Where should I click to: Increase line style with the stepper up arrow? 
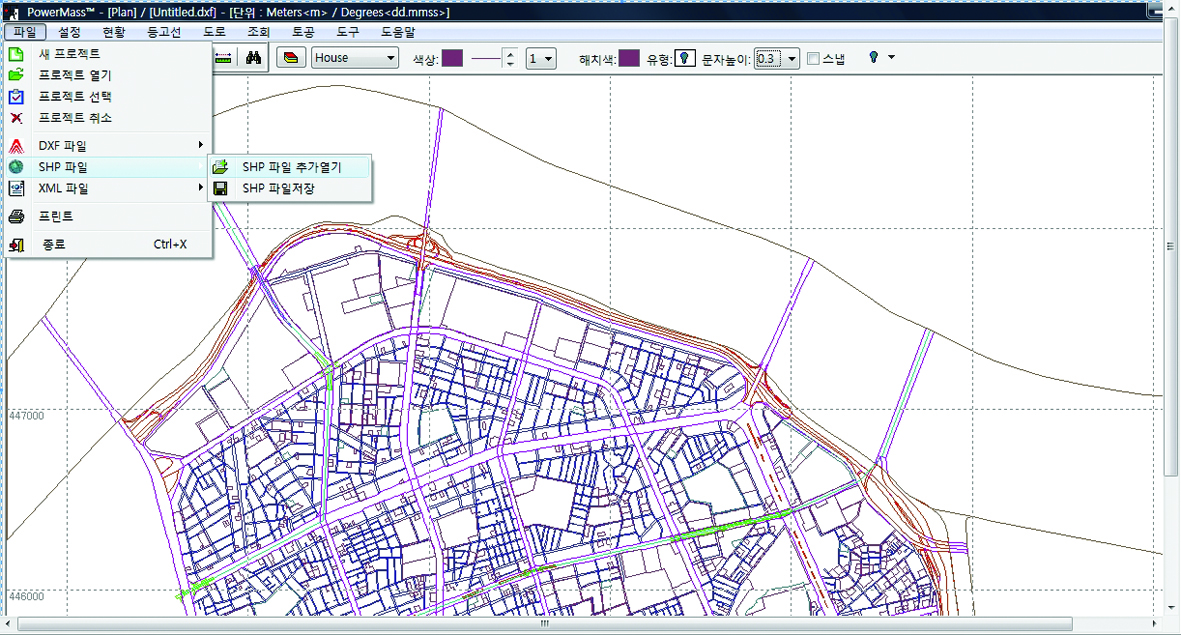click(x=510, y=54)
